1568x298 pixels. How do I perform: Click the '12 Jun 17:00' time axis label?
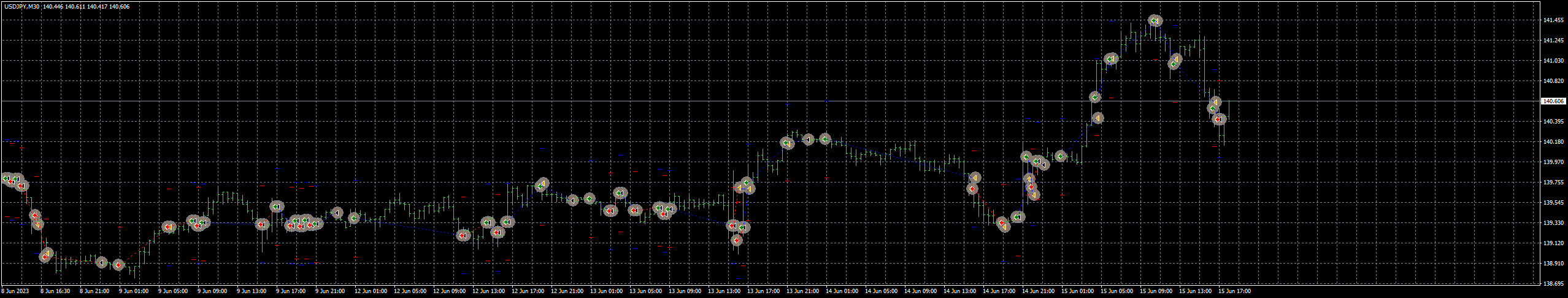[528, 291]
